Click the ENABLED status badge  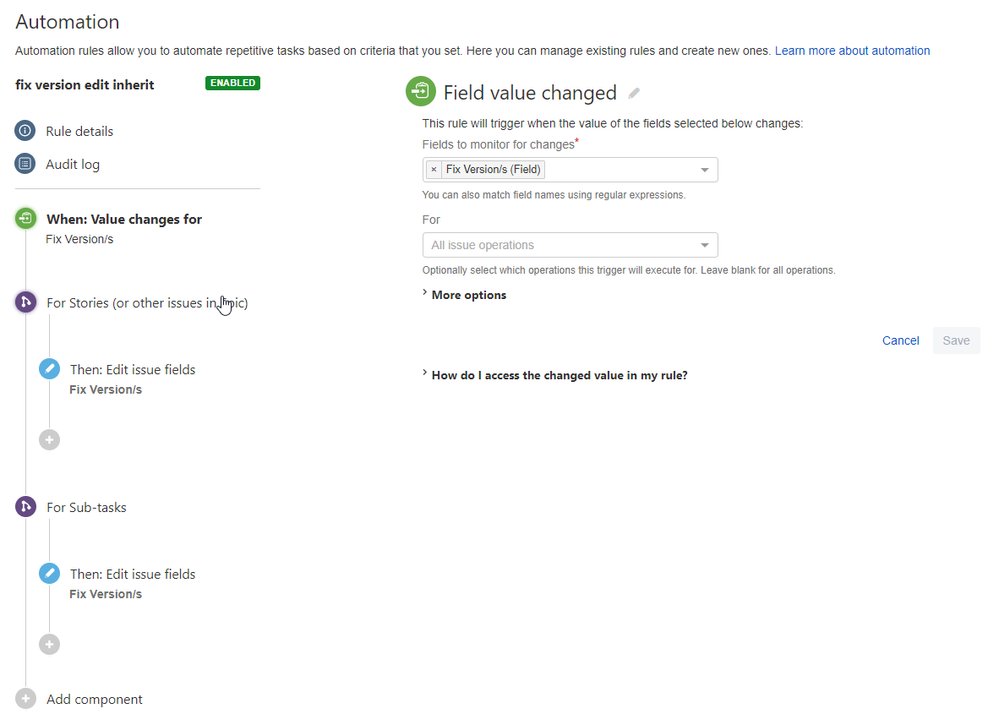(x=233, y=83)
